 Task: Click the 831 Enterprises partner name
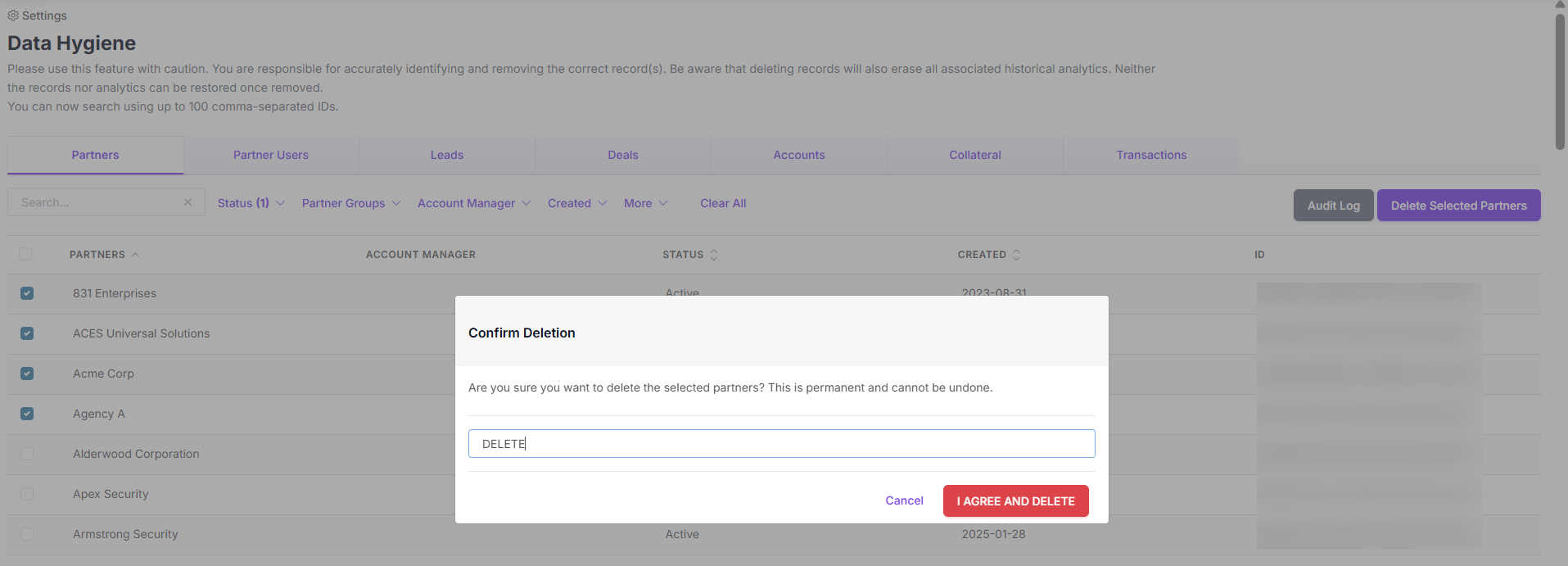(115, 293)
